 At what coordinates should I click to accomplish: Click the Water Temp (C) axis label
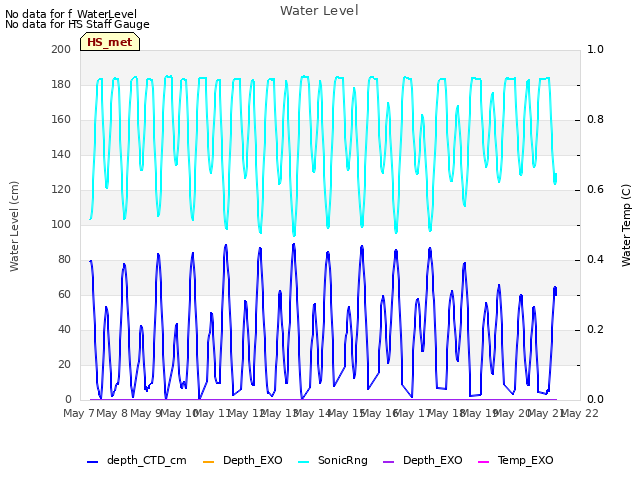click(626, 225)
